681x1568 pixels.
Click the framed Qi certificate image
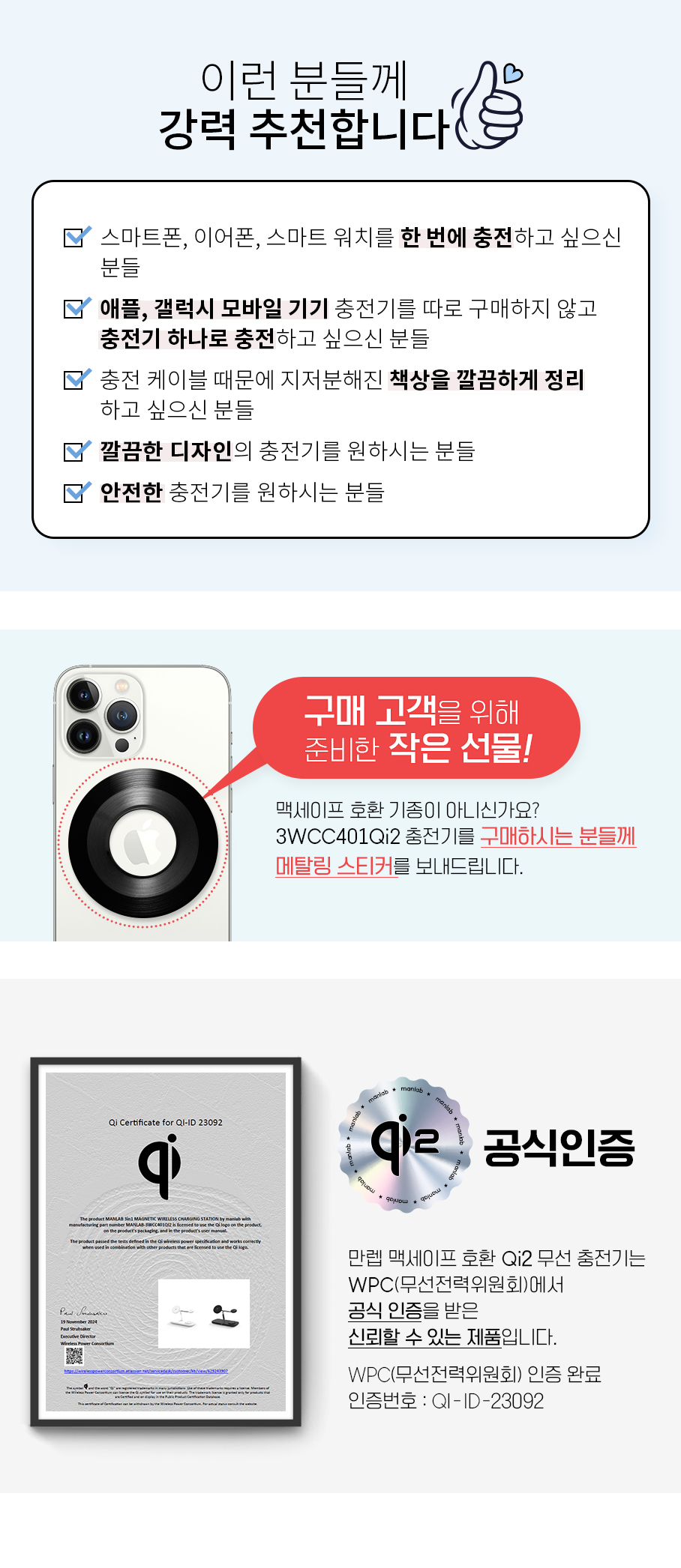pyautogui.click(x=166, y=1242)
